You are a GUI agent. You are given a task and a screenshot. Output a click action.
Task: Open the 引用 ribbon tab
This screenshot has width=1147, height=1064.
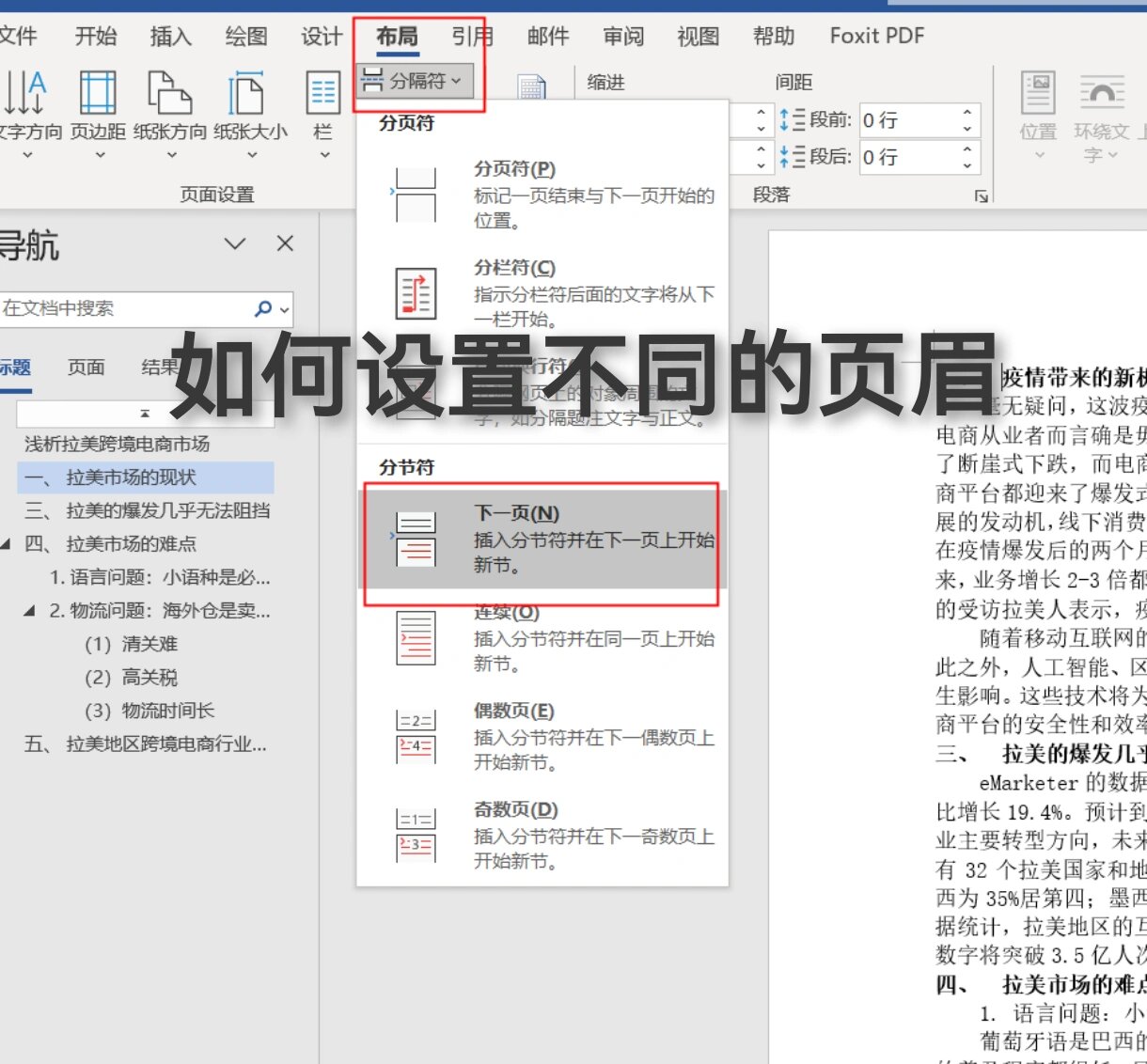(x=472, y=37)
